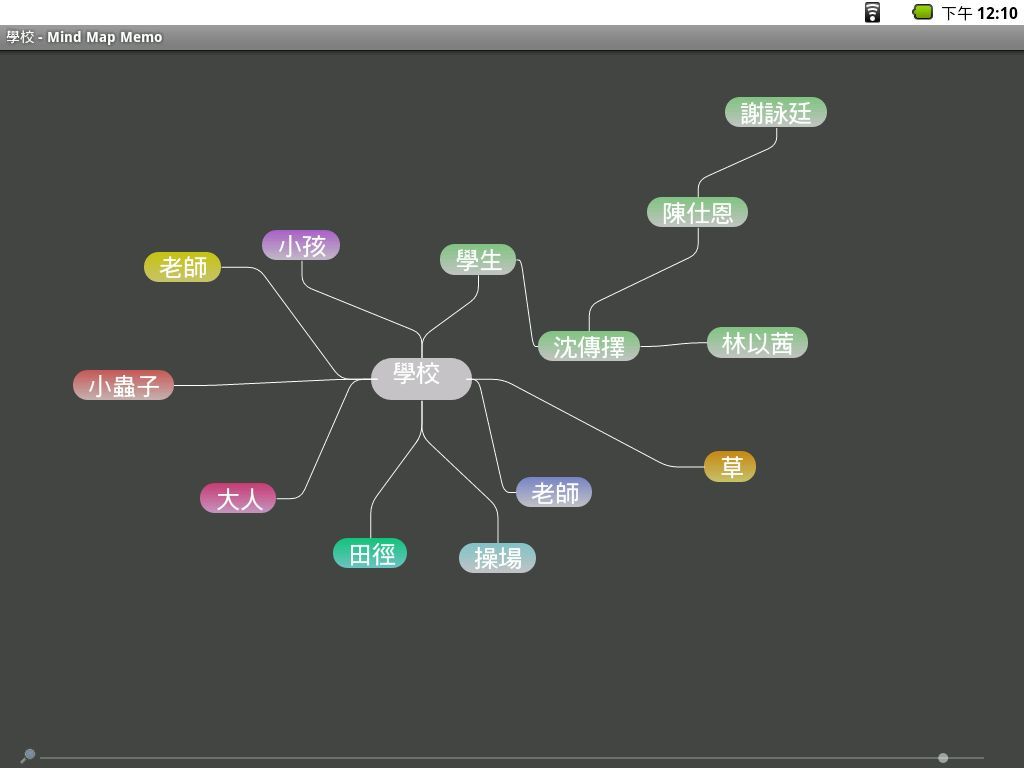Select the 謝詠廷 node

click(x=776, y=112)
